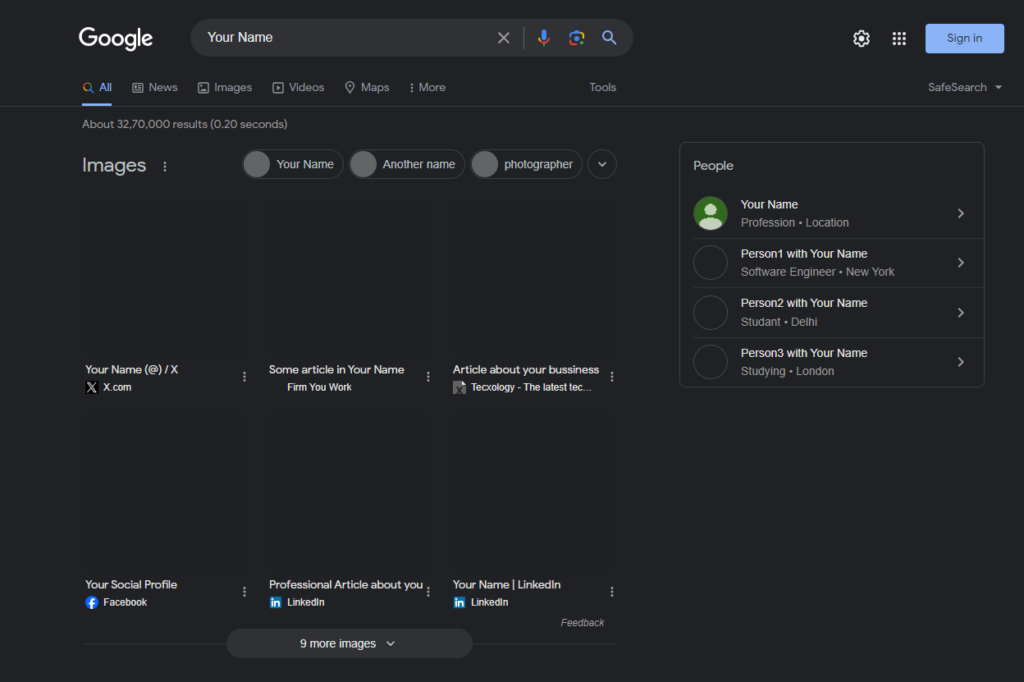1024x682 pixels.
Task: Open 'Your Name | LinkedIn' result
Action: [x=506, y=585]
